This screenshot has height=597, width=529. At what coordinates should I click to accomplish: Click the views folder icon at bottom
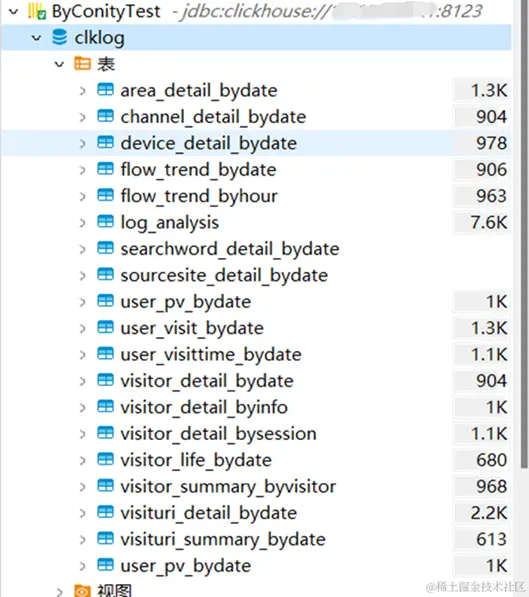pyautogui.click(x=82, y=591)
